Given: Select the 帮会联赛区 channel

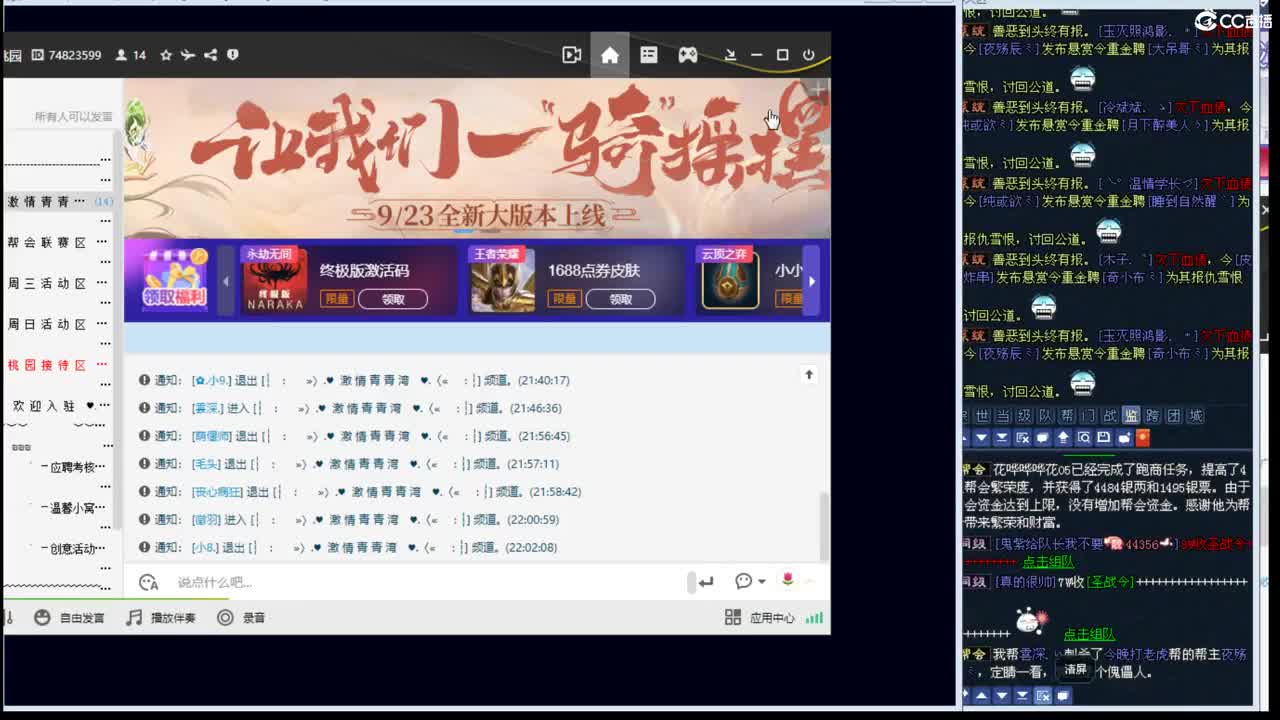Looking at the screenshot, I should 47,243.
